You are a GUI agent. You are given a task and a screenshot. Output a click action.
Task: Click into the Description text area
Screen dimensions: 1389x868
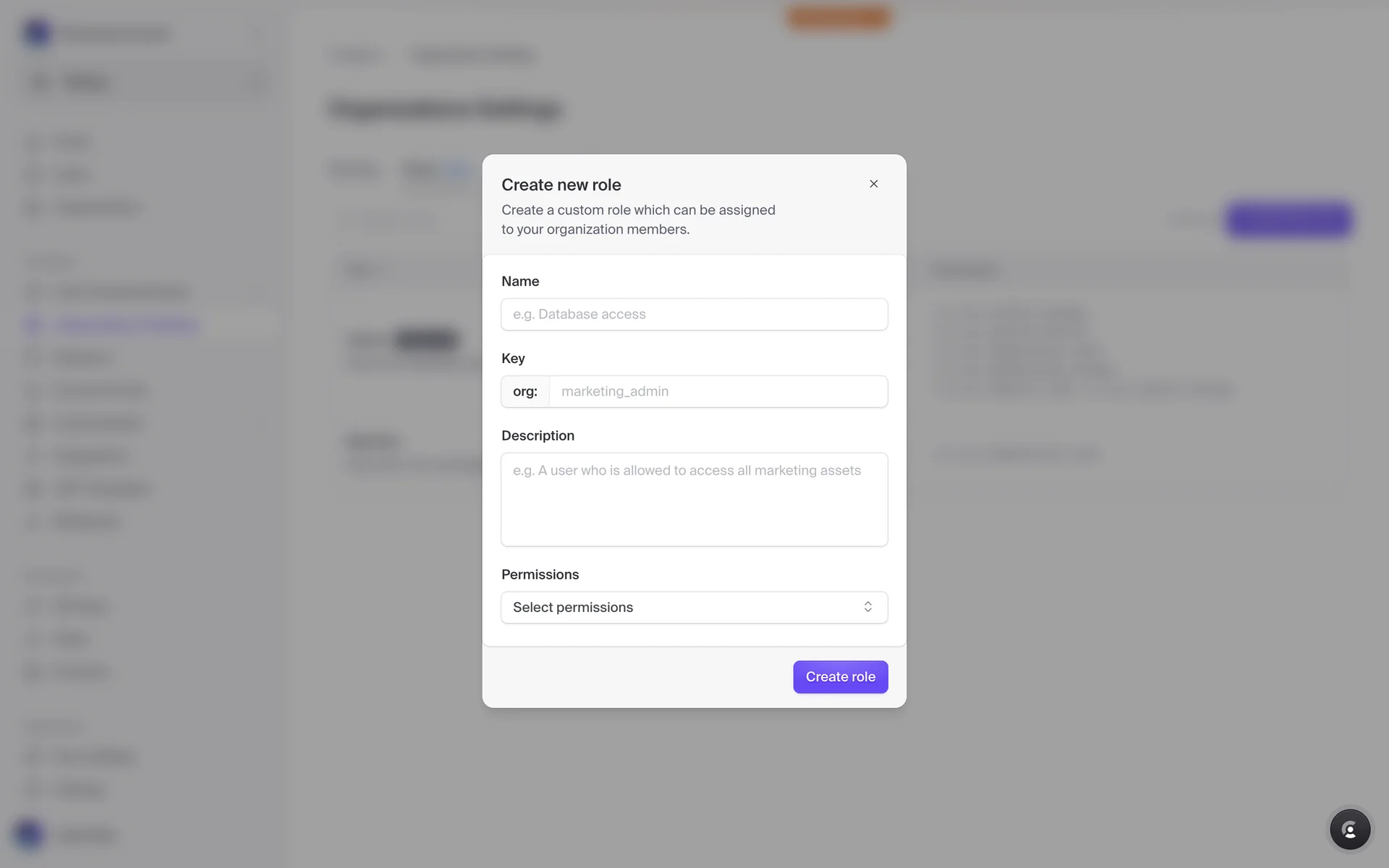click(694, 498)
